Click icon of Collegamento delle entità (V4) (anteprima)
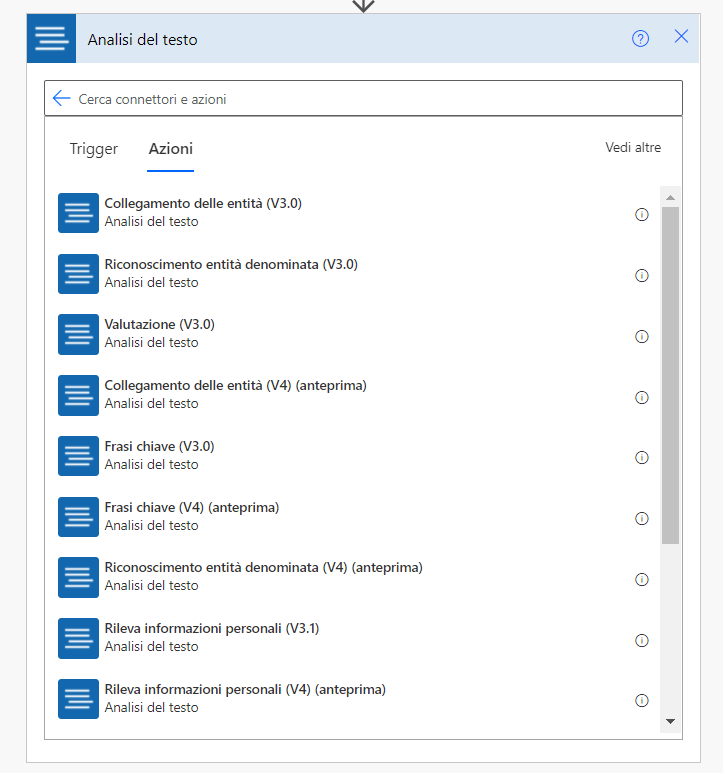 tap(78, 395)
